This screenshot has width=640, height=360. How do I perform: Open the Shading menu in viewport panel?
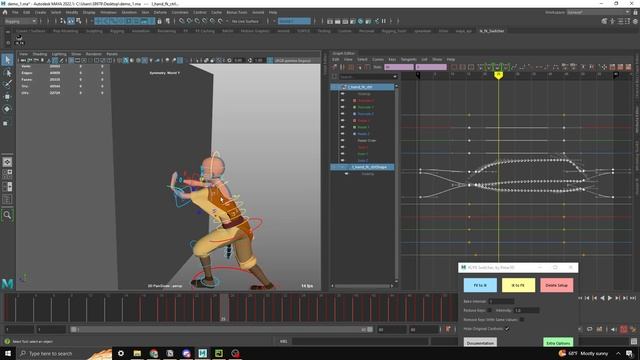[x=40, y=54]
